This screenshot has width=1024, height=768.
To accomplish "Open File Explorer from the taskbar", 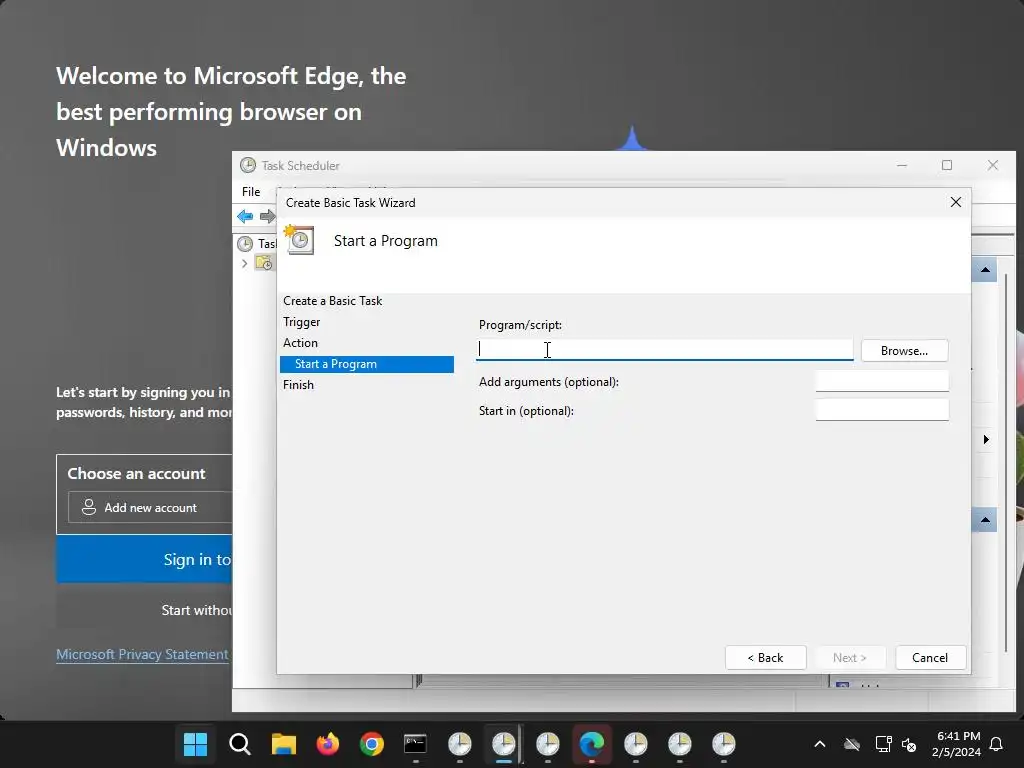I will (x=283, y=744).
